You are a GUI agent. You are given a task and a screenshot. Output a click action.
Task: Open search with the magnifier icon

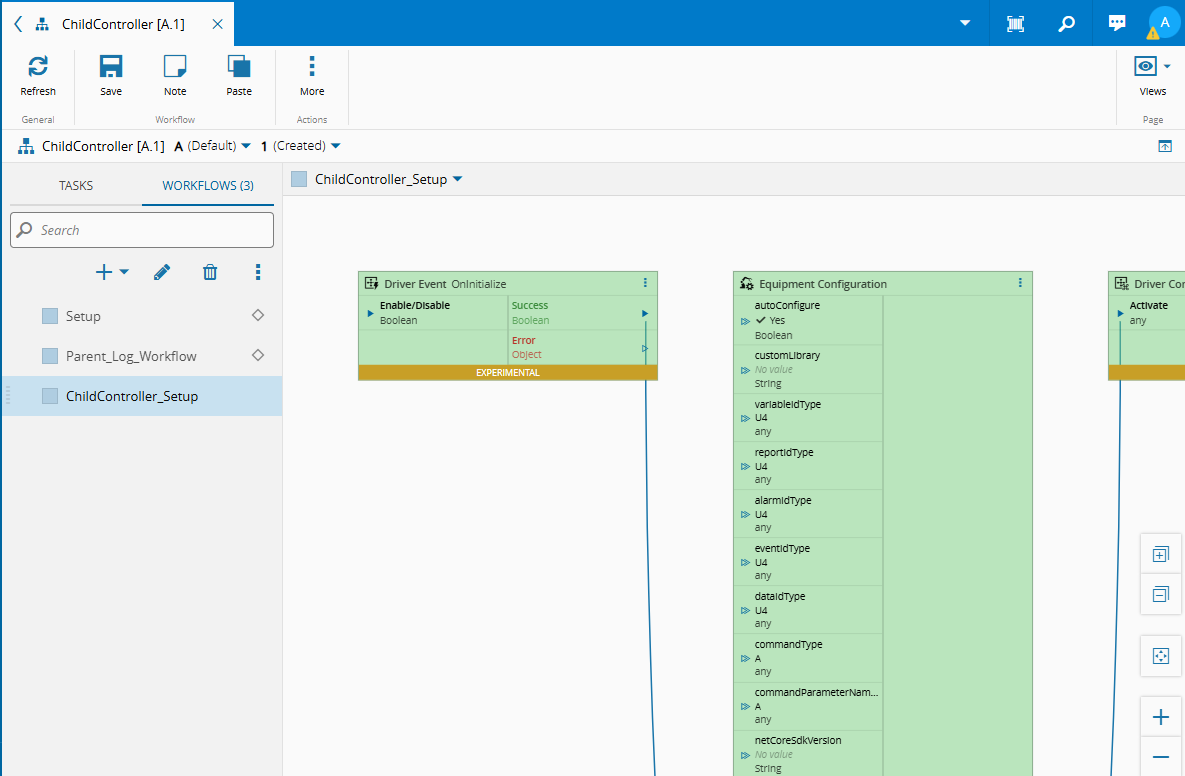(x=1067, y=23)
